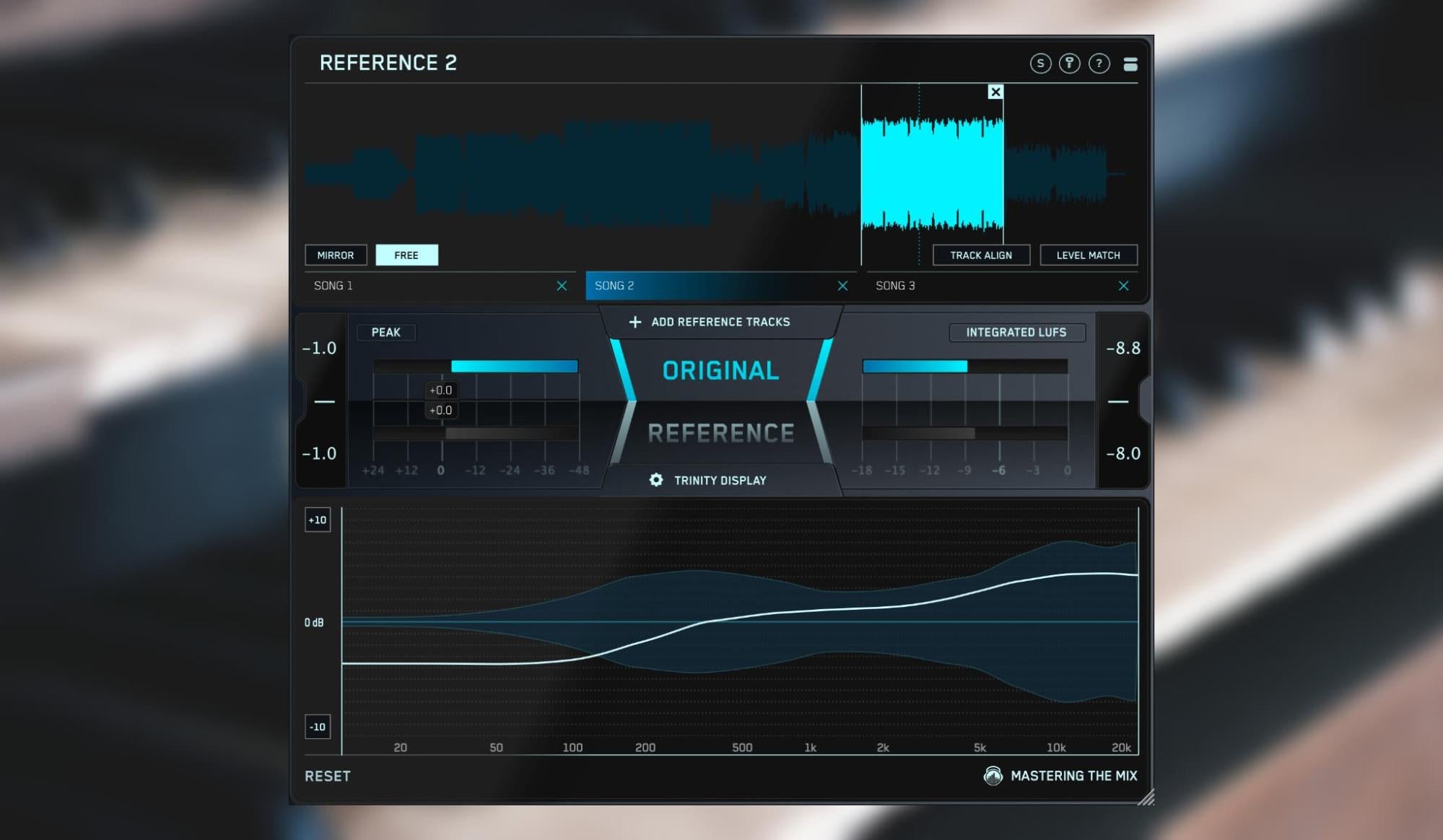Click the stacked menu icon at top right
Viewport: 1443px width, 840px height.
click(x=1130, y=64)
